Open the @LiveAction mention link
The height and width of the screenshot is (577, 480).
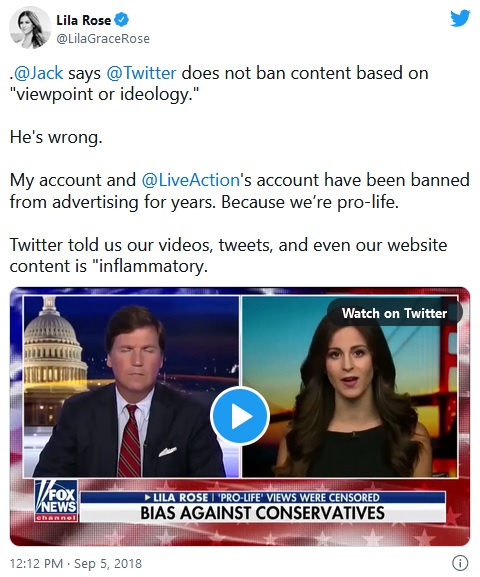[191, 180]
